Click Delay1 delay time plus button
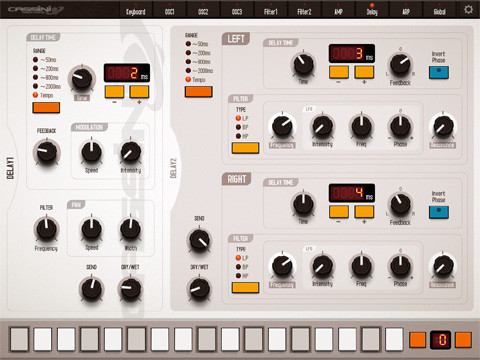480x360 pixels. [139, 92]
